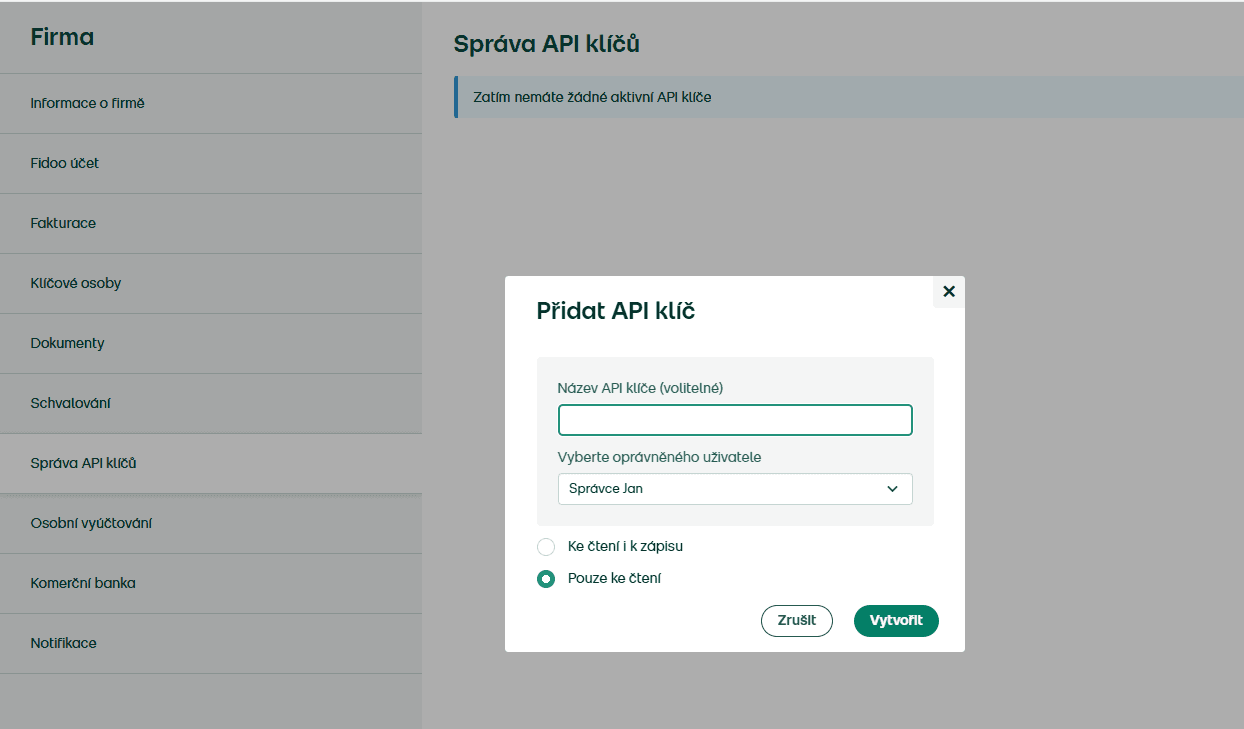This screenshot has height=729, width=1244.
Task: Navigate to Klíčové osoby
Action: pos(76,283)
